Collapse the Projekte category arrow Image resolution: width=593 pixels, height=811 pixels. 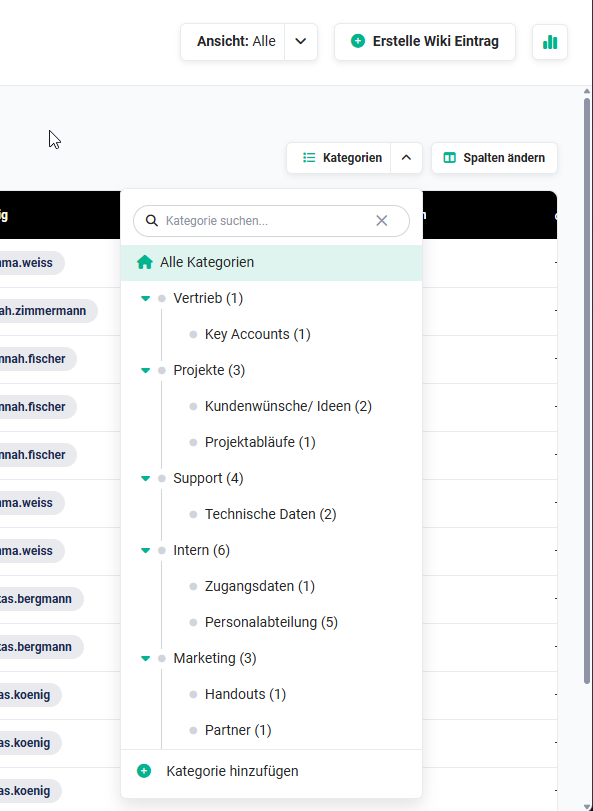point(145,370)
